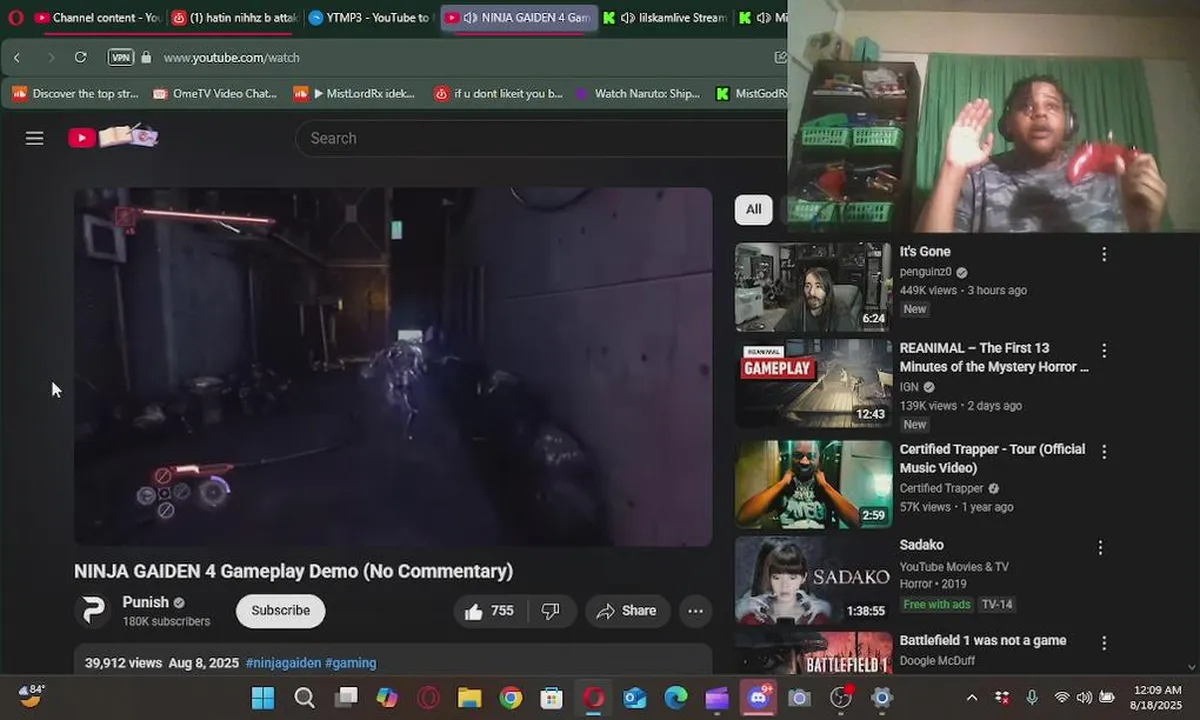
Task: Play or pause the video player
Action: point(393,366)
